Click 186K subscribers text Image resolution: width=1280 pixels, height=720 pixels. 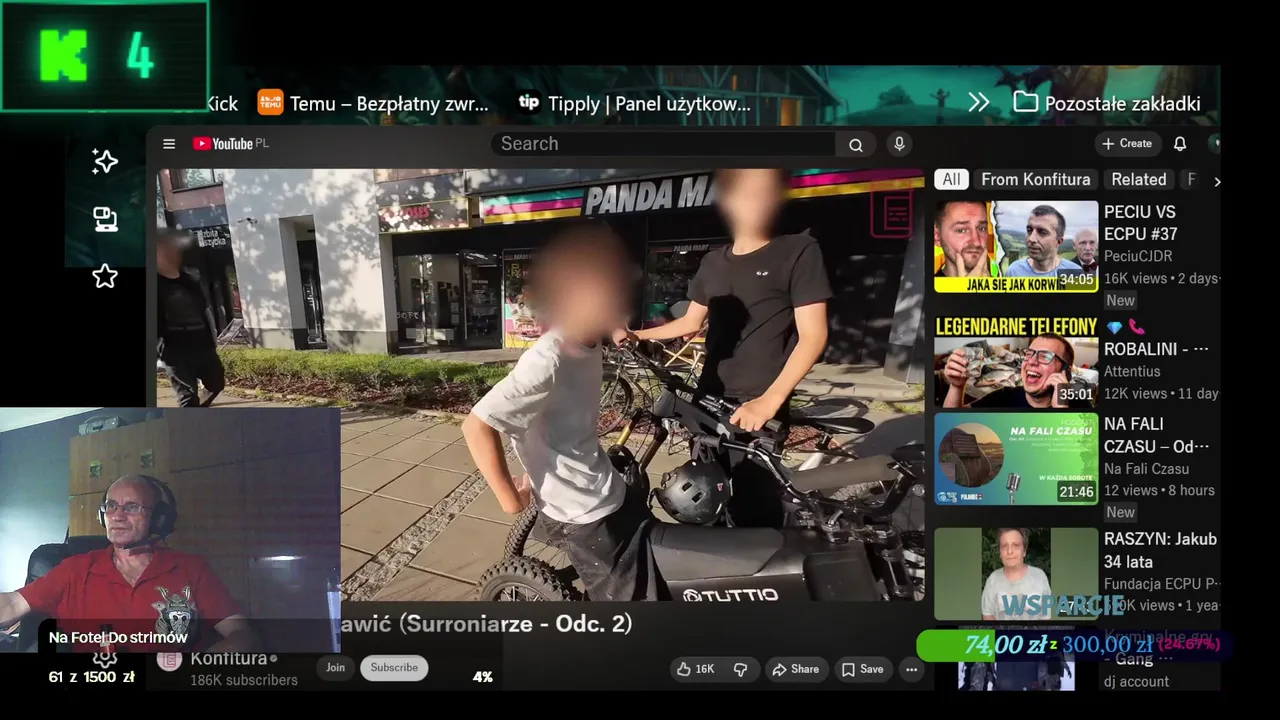point(244,680)
